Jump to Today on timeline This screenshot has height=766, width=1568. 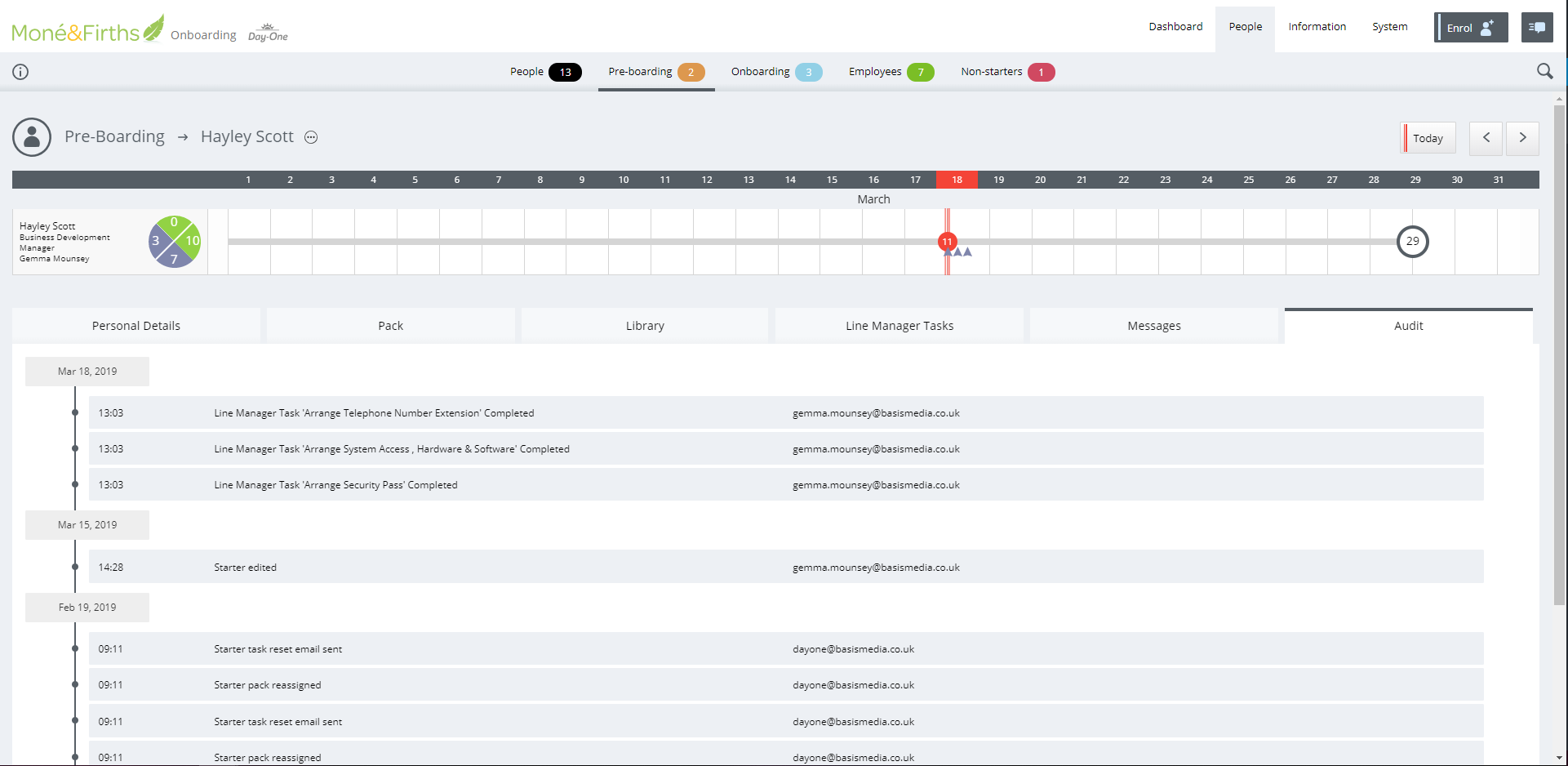[1428, 138]
